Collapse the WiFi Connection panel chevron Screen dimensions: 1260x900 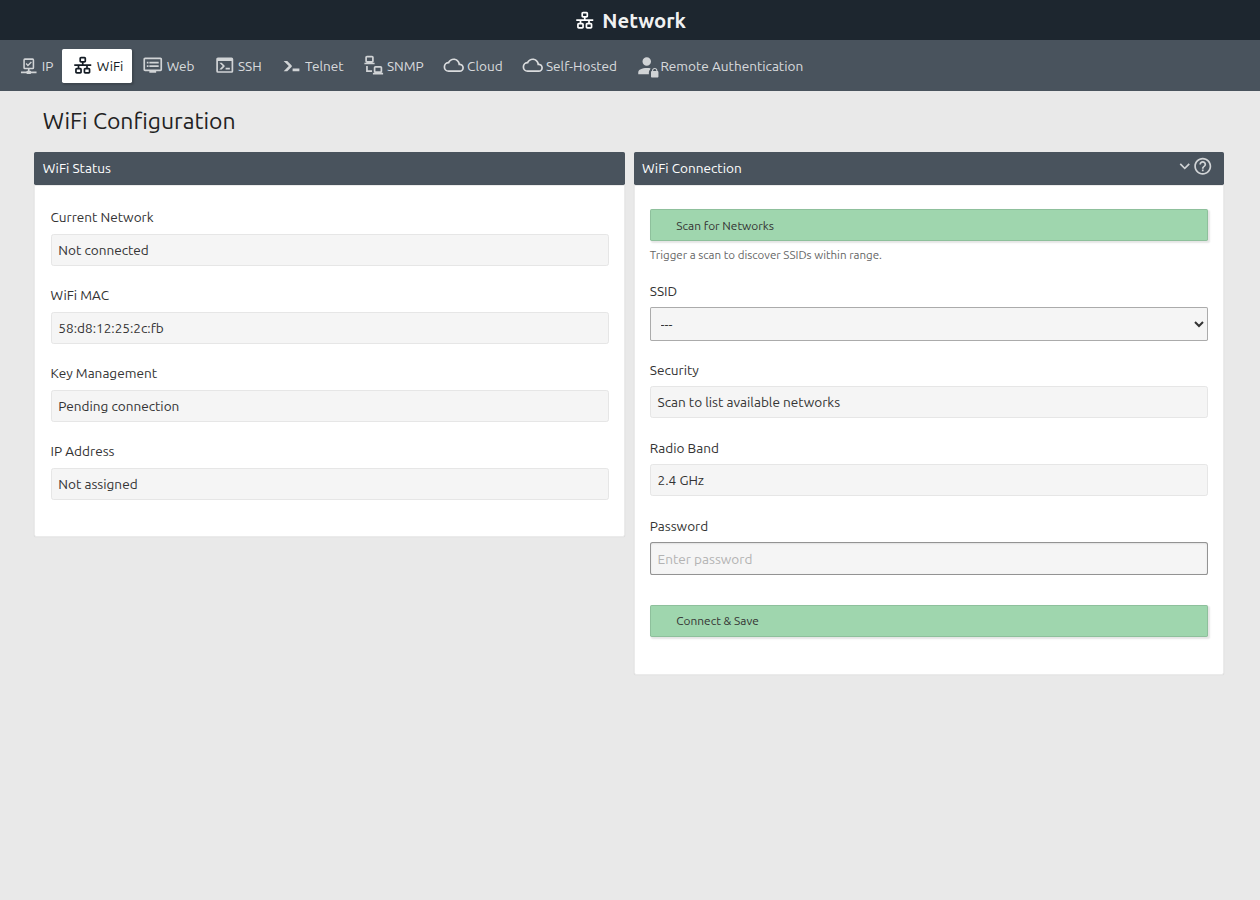tap(1184, 166)
